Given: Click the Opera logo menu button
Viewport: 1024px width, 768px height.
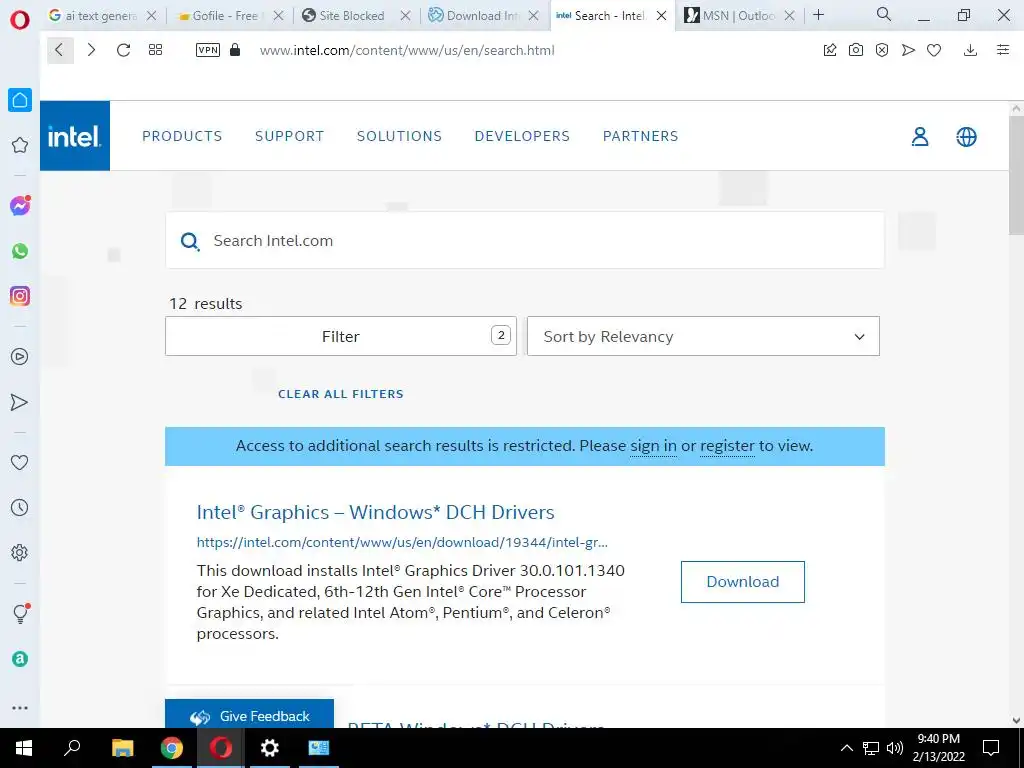Looking at the screenshot, I should 20,19.
